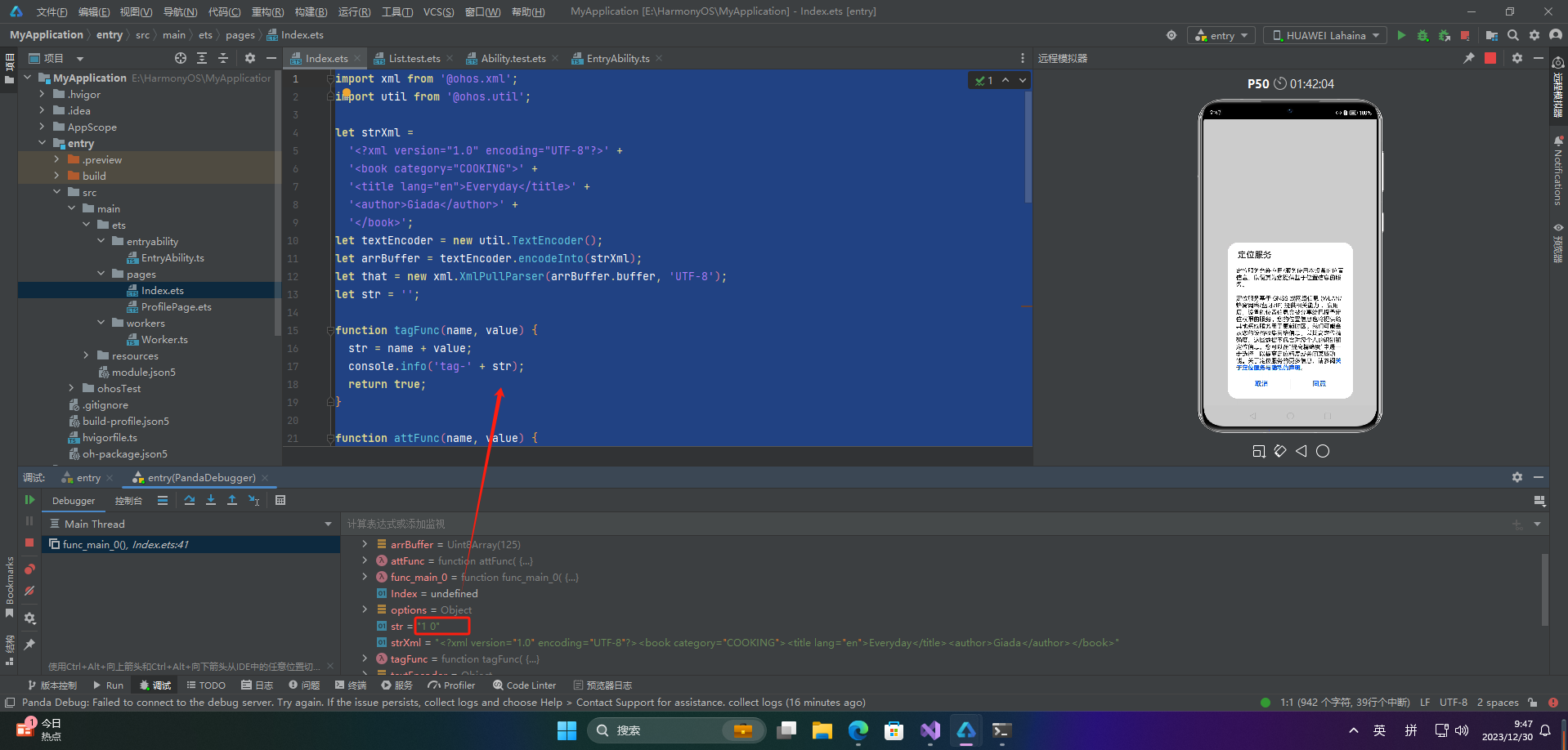Click 同意 in the emulator dialog

(1319, 383)
